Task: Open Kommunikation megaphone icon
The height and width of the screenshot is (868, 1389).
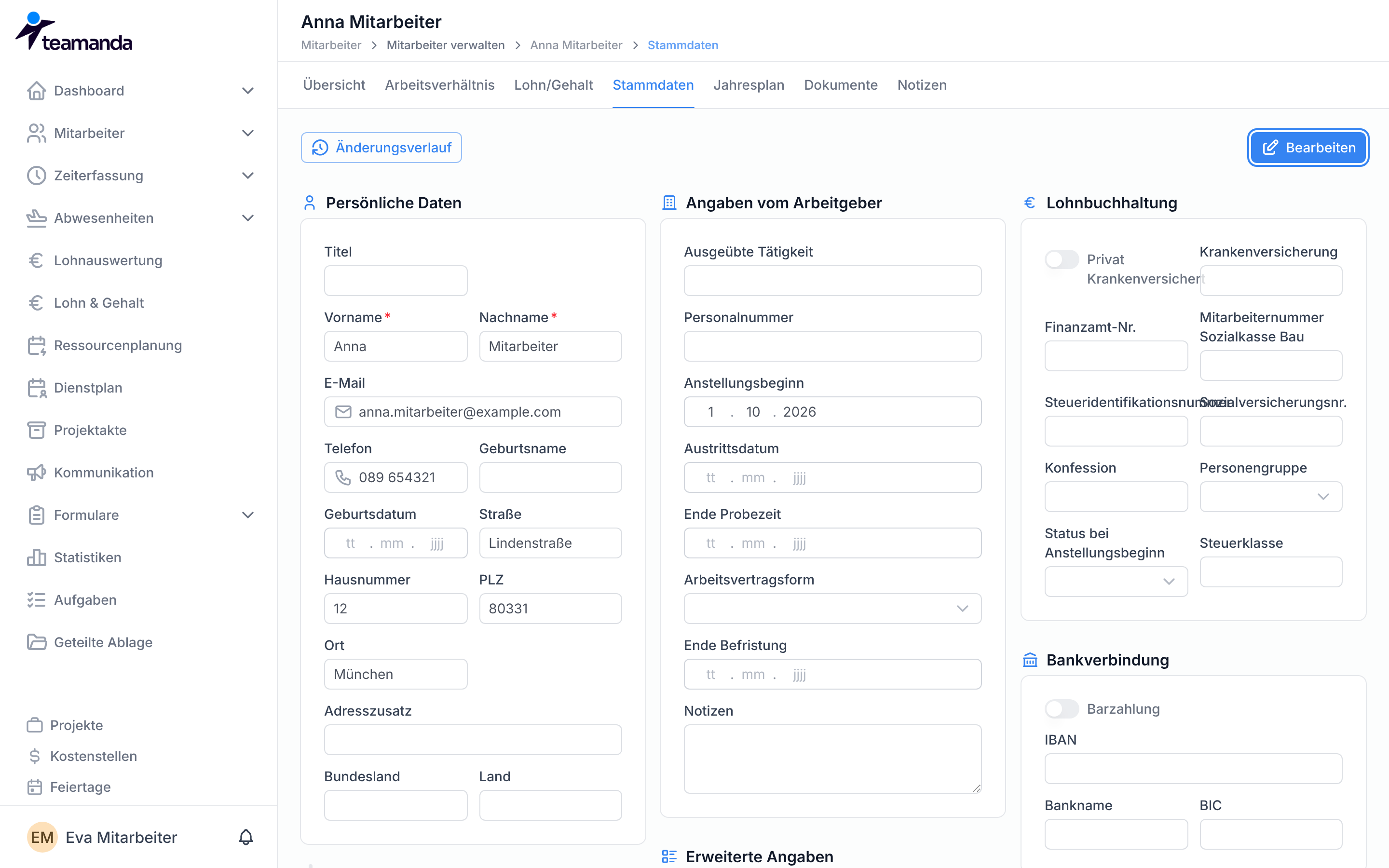Action: 37,473
